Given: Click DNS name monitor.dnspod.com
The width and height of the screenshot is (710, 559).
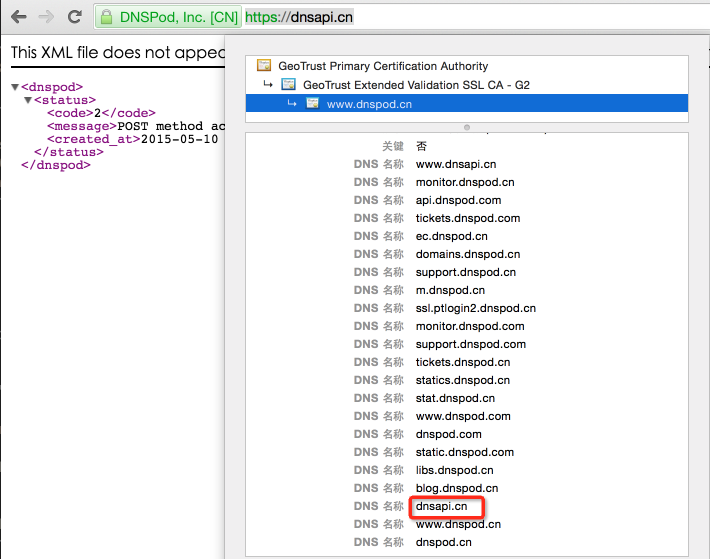Looking at the screenshot, I should 470,326.
